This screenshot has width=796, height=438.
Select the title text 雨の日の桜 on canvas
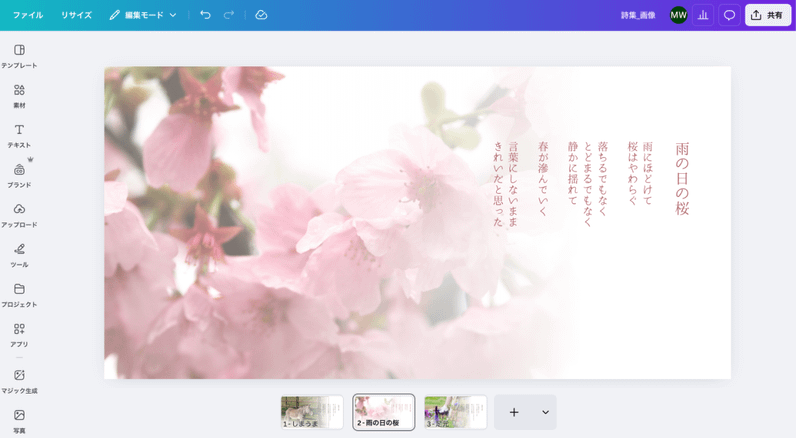[682, 179]
